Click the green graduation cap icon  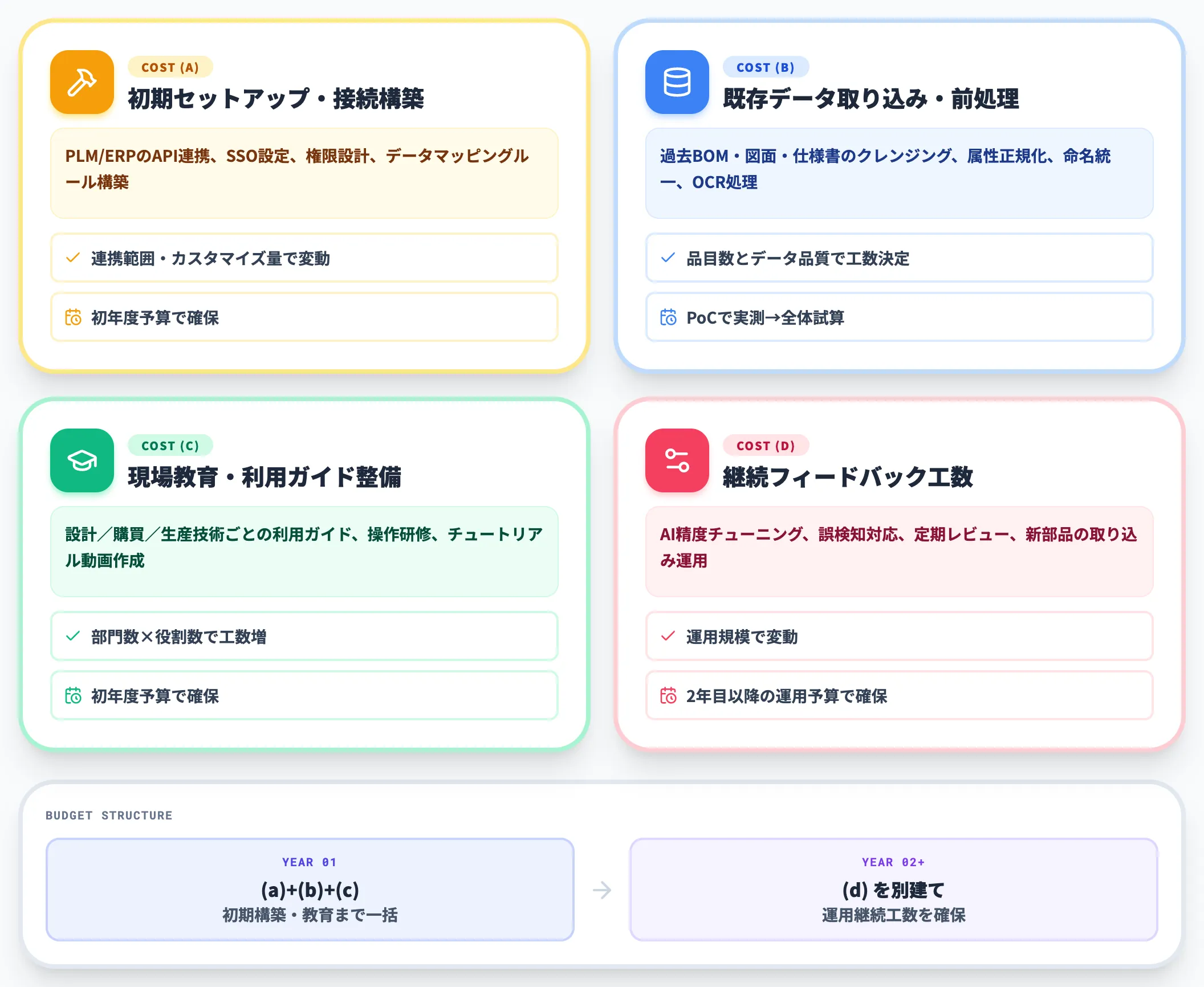click(x=82, y=460)
